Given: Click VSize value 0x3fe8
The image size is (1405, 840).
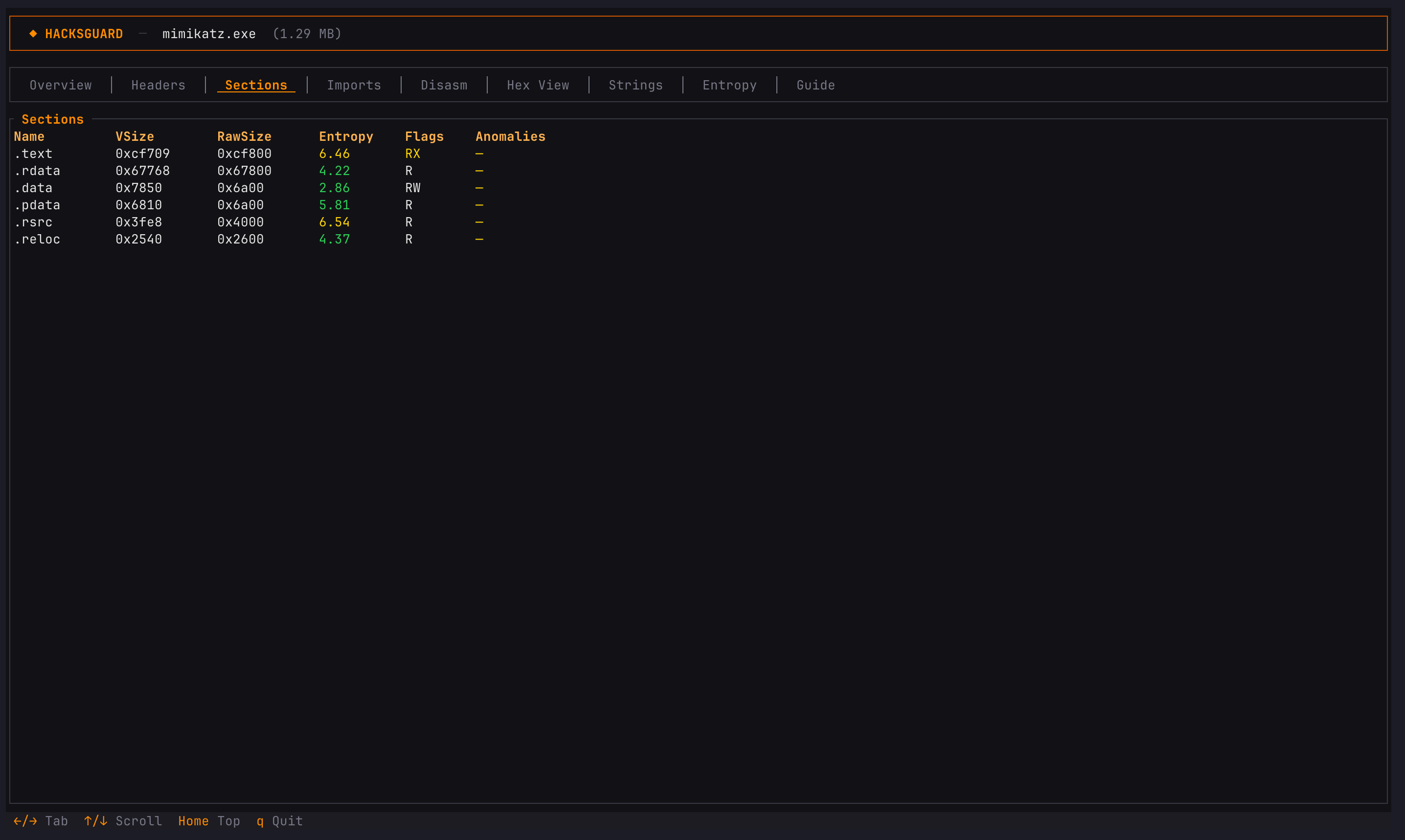Looking at the screenshot, I should pos(139,222).
